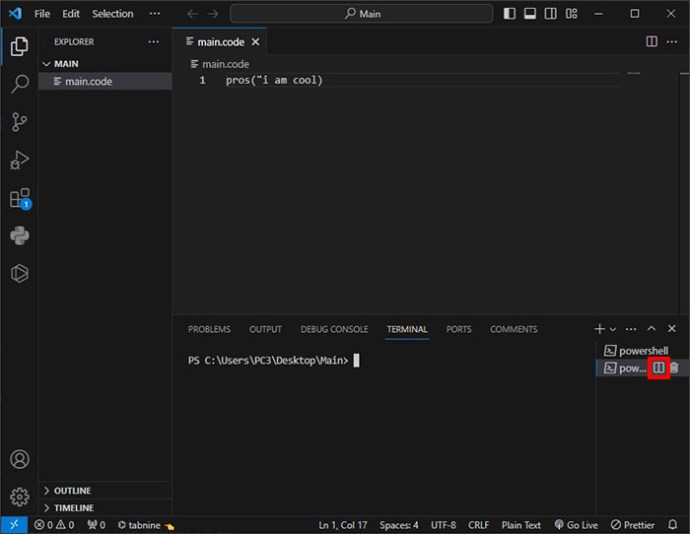This screenshot has height=534, width=690.
Task: Open the Extensions view with badge
Action: click(x=20, y=199)
